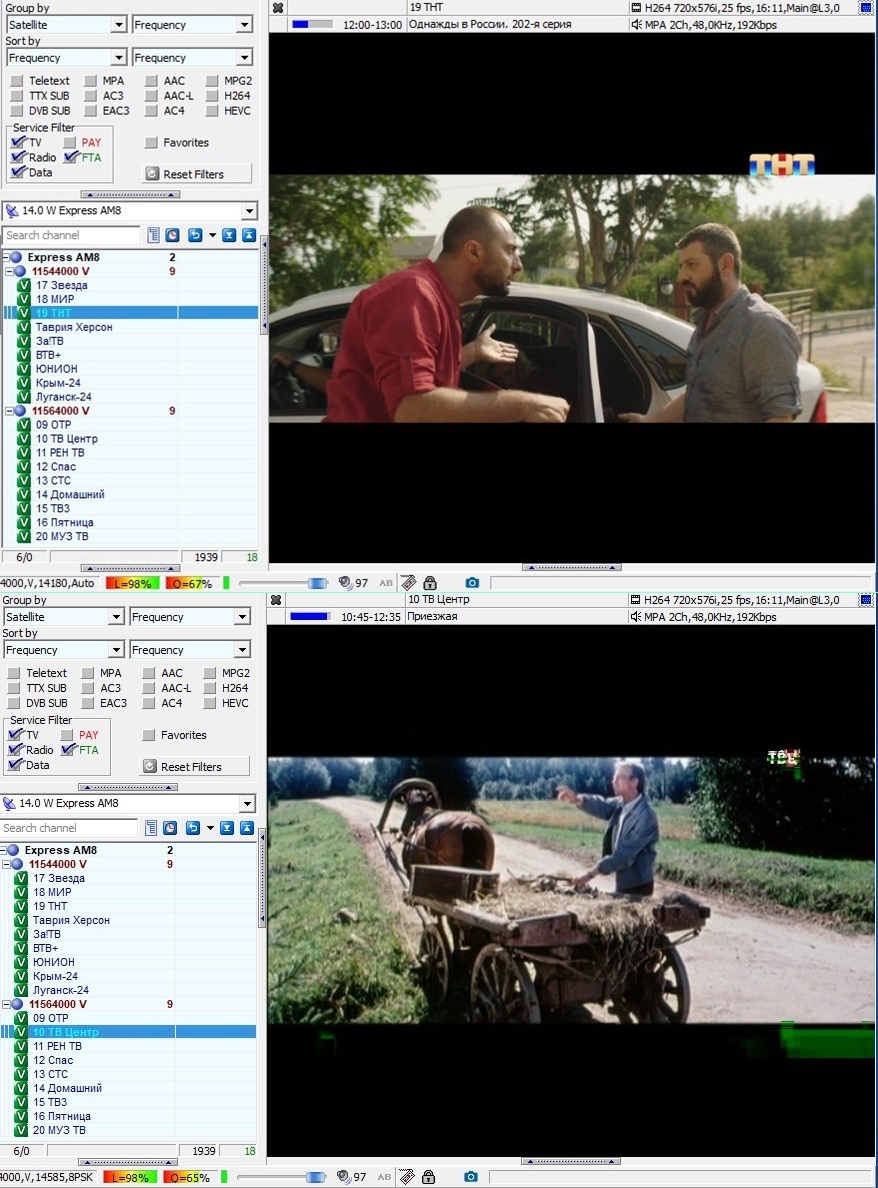Collapse all tree nodes icon in ТВ Центр window

tap(246, 828)
